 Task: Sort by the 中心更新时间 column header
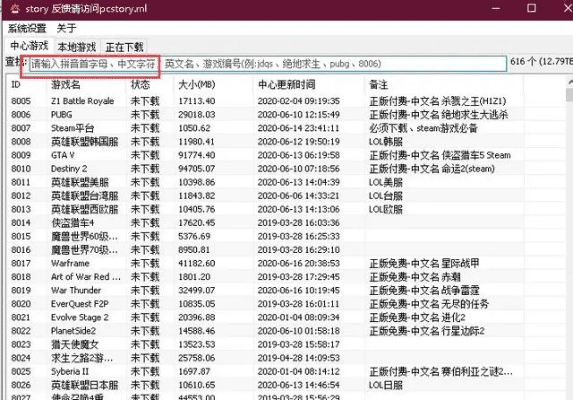pos(308,85)
